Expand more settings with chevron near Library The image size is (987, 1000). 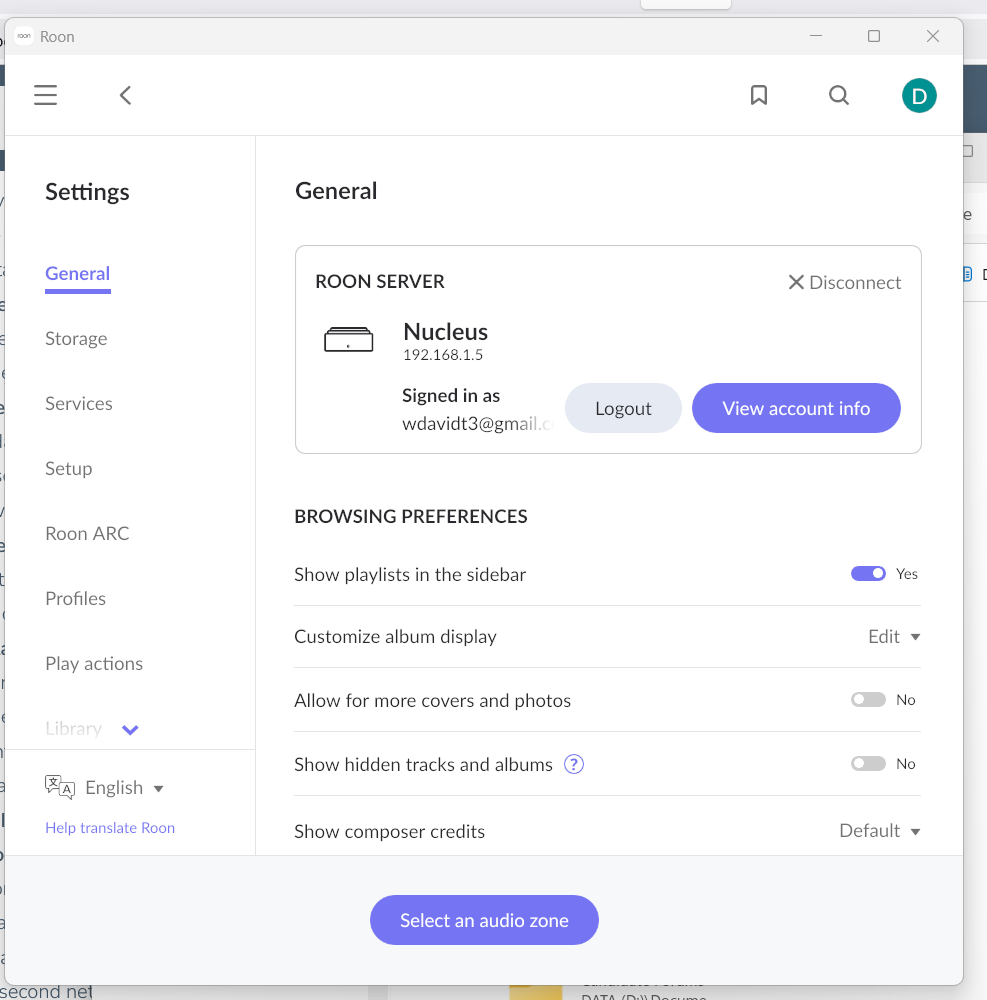pyautogui.click(x=130, y=729)
